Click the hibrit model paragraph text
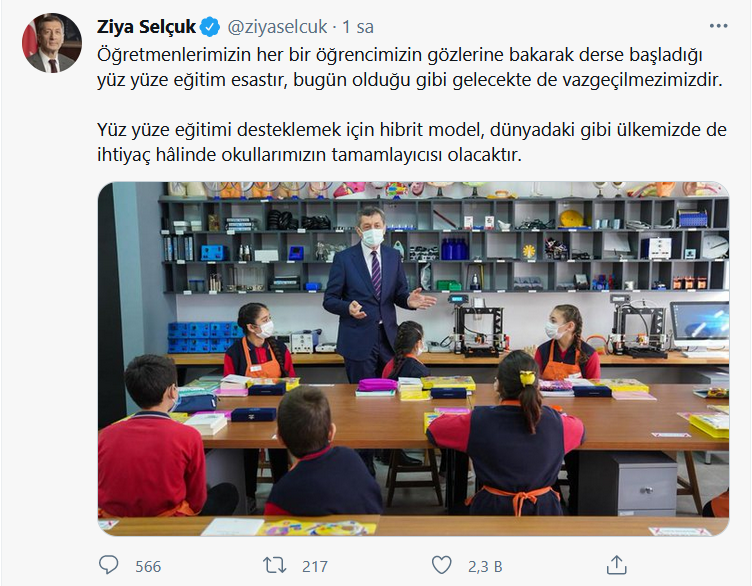This screenshot has width=752, height=586. [x=411, y=142]
